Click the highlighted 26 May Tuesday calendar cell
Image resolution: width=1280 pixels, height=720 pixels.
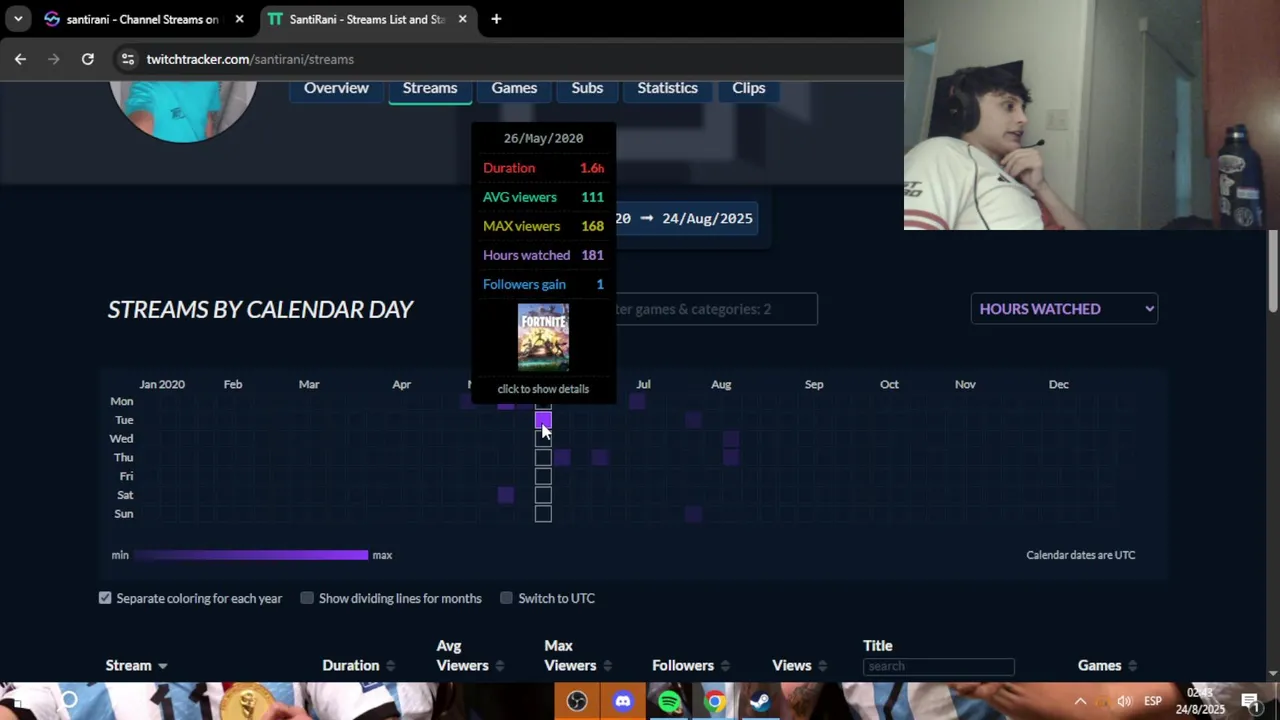click(543, 420)
